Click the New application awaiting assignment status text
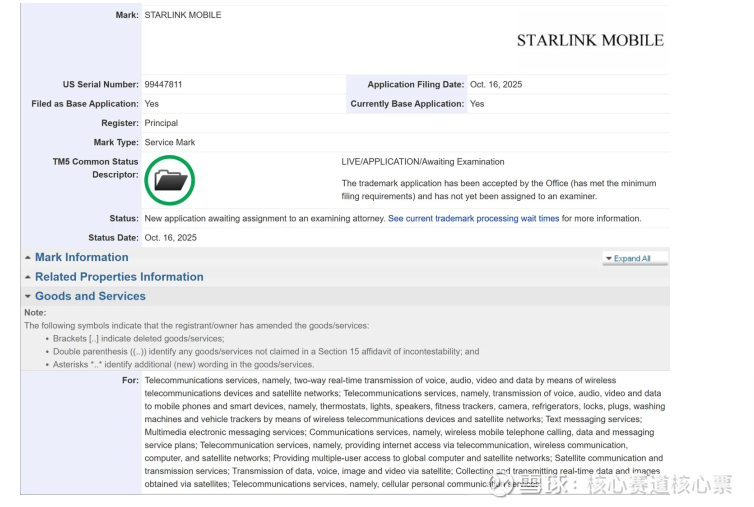Viewport: 754px width, 507px height. 265,218
